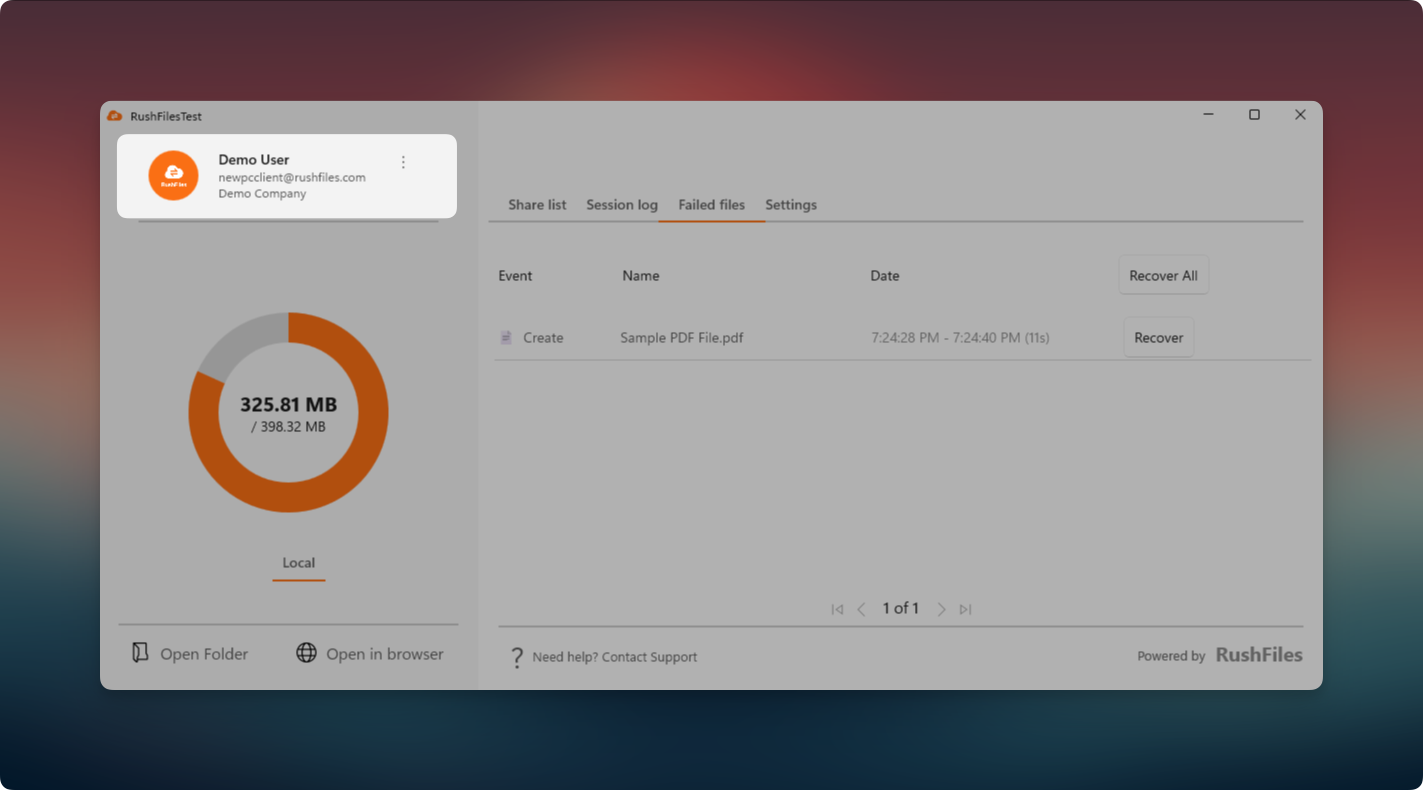Minimize the RushFilesTest window
Screen dimensions: 1423x790
1208,115
